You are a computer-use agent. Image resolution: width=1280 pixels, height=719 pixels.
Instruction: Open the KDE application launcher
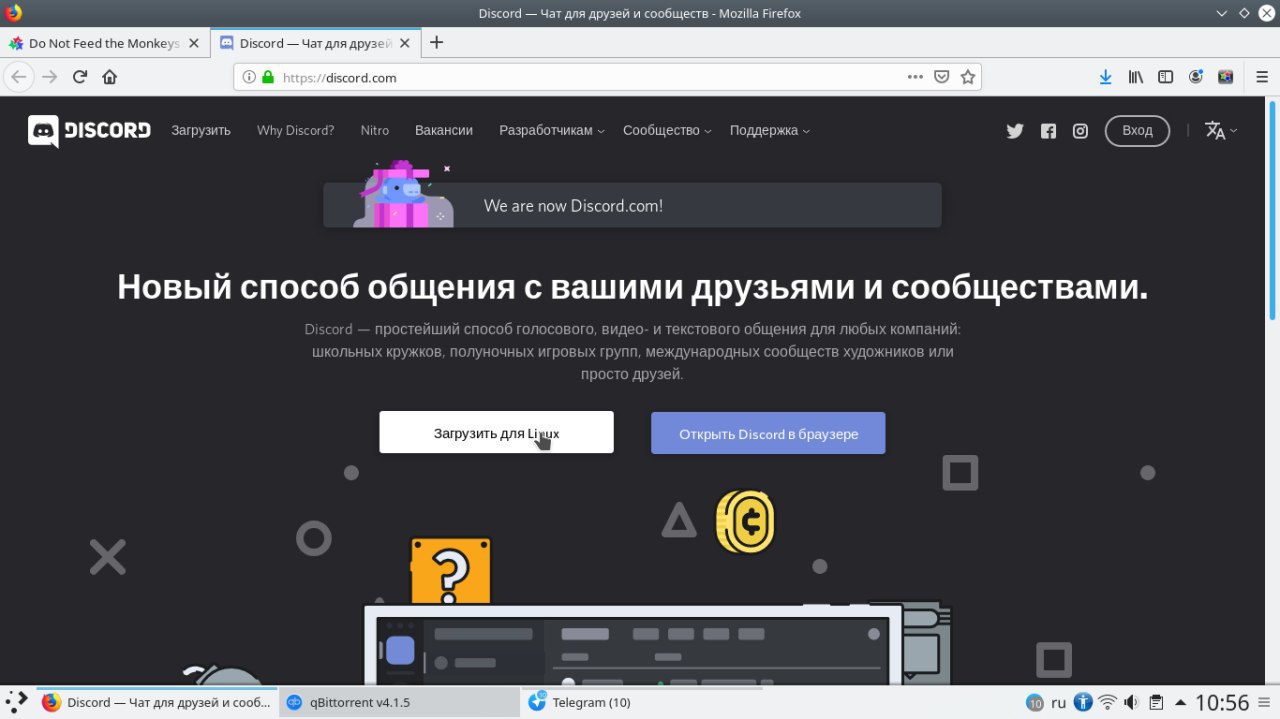[x=17, y=702]
